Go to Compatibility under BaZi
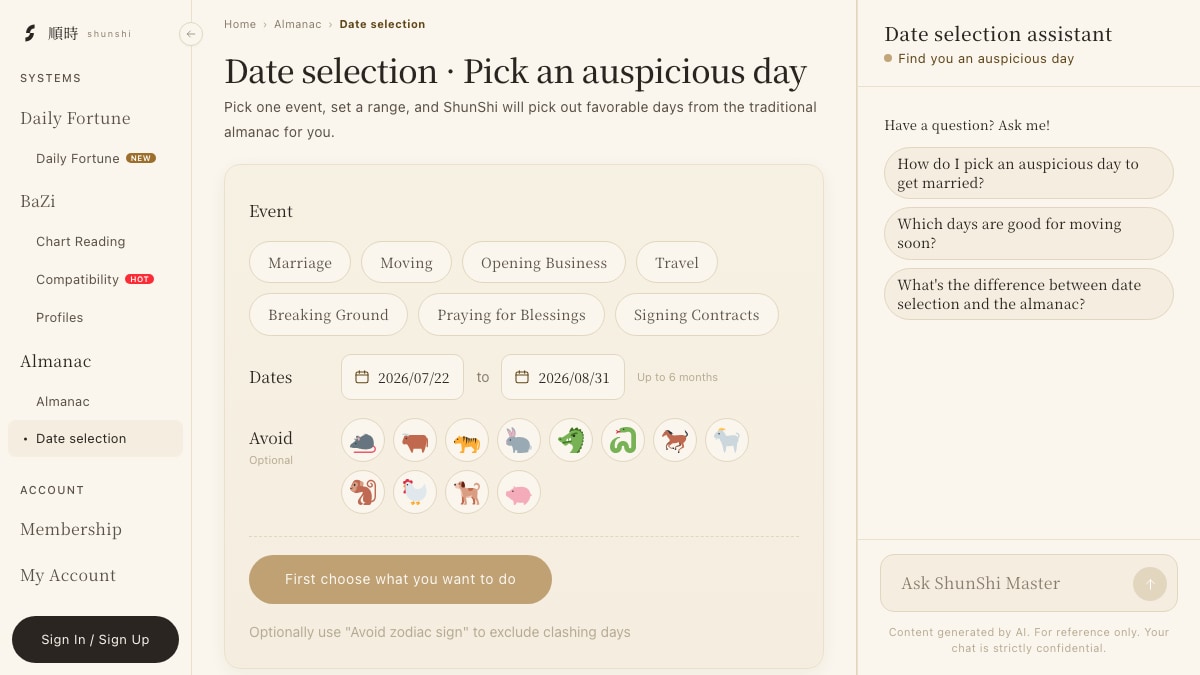Image resolution: width=1200 pixels, height=675 pixels. pos(77,279)
